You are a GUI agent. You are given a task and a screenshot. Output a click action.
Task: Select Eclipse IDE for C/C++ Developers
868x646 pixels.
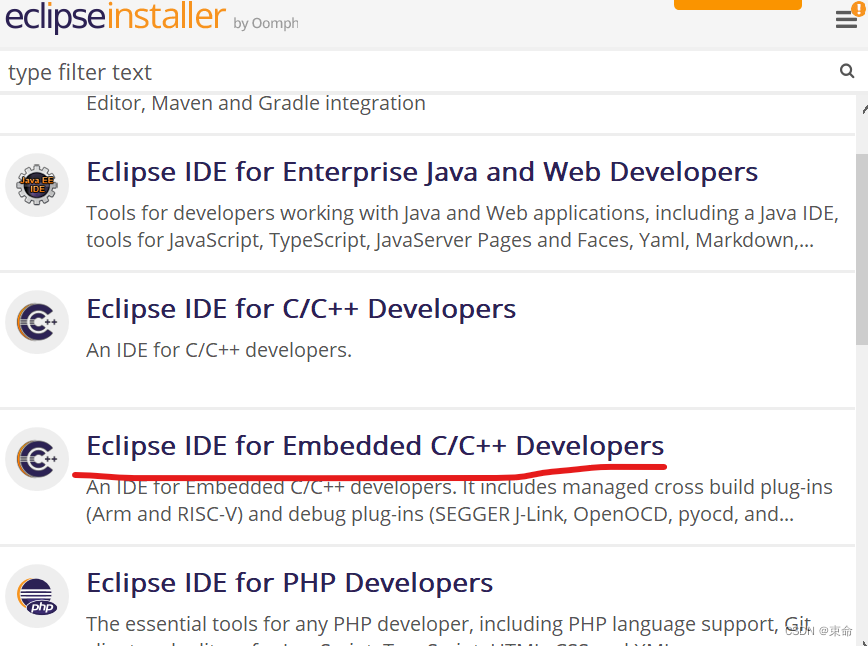[301, 309]
